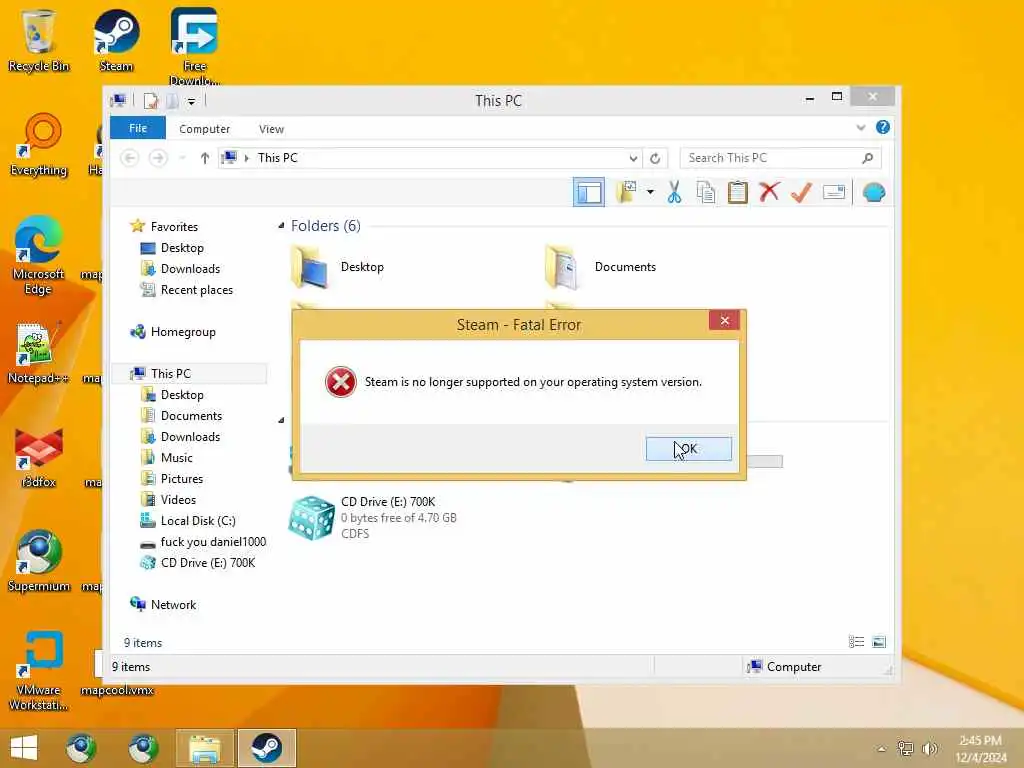This screenshot has height=768, width=1024.
Task: Click the blue shell globe toolbar icon
Action: tap(874, 193)
